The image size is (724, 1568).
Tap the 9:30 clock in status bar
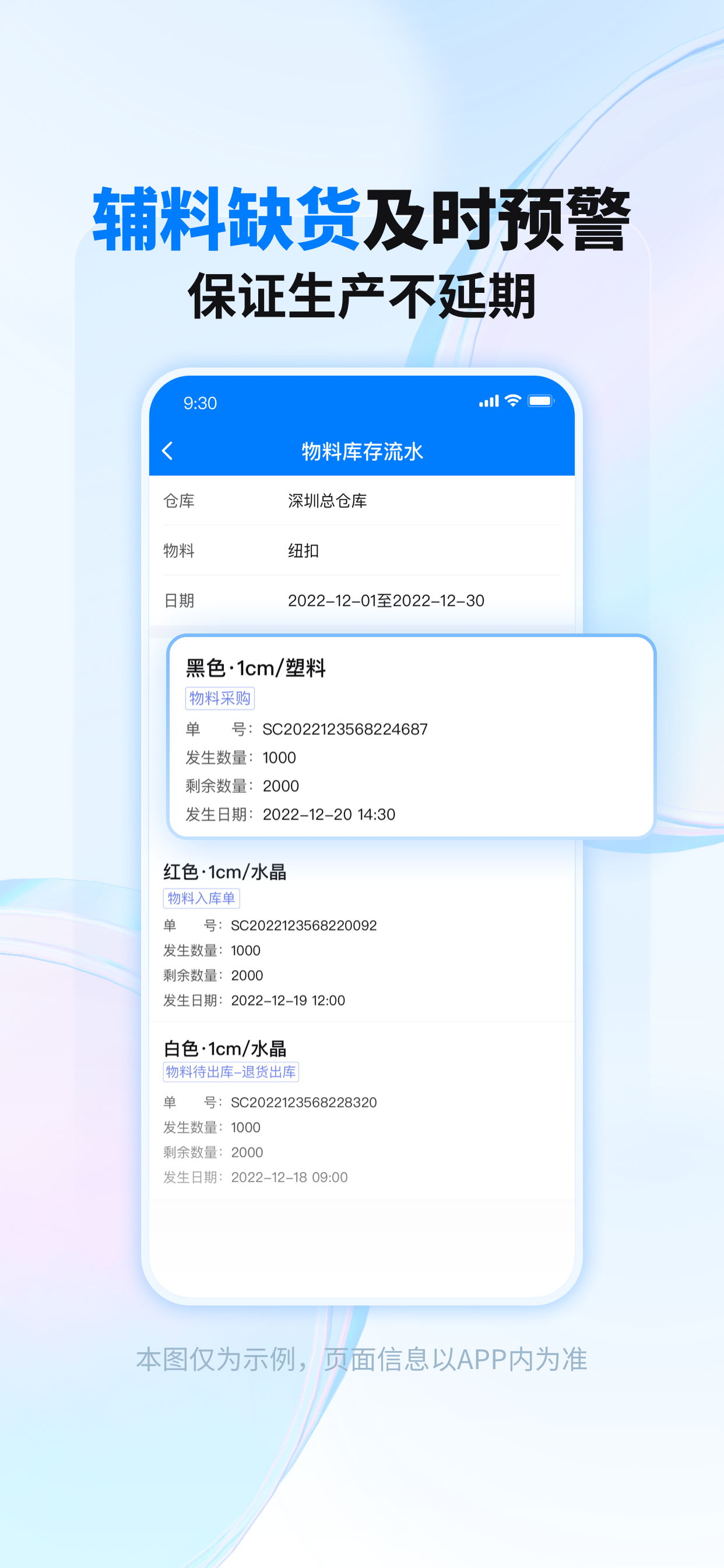[200, 403]
